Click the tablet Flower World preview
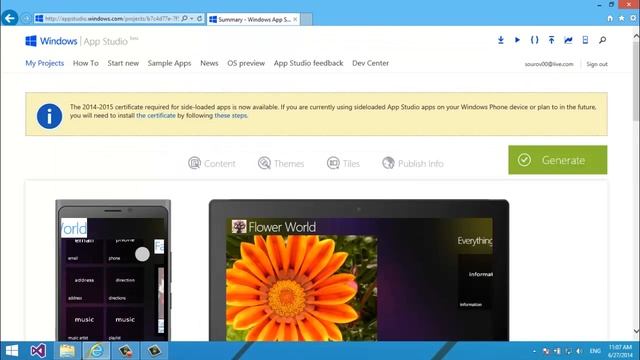This screenshot has width=640, height=360. click(359, 270)
